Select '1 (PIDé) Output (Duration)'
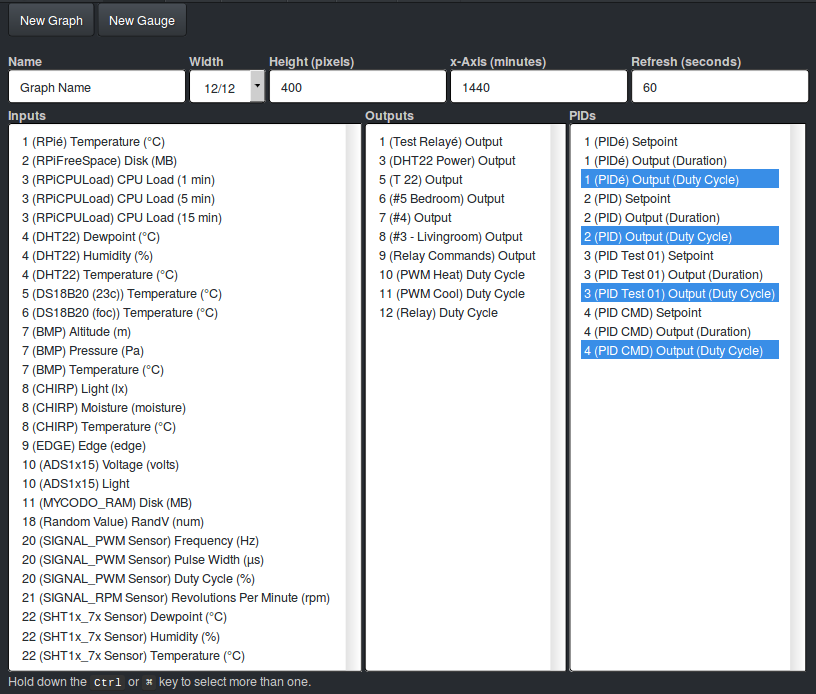The height and width of the screenshot is (694, 816). tap(680, 161)
